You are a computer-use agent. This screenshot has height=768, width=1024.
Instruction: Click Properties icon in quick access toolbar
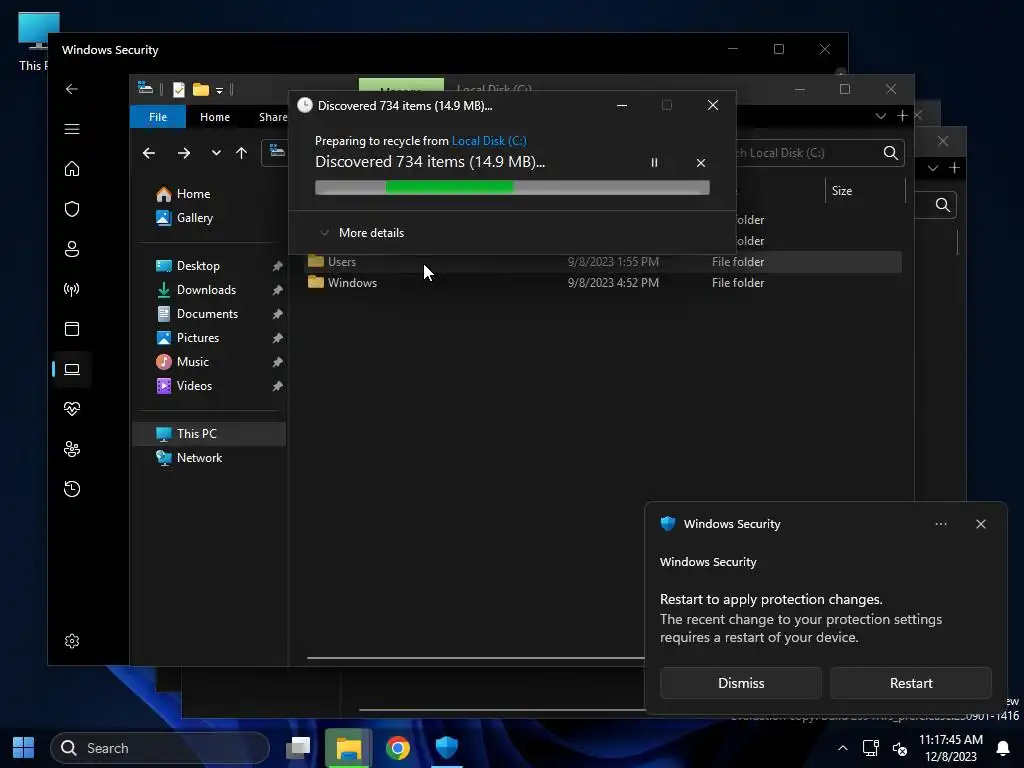coord(178,89)
